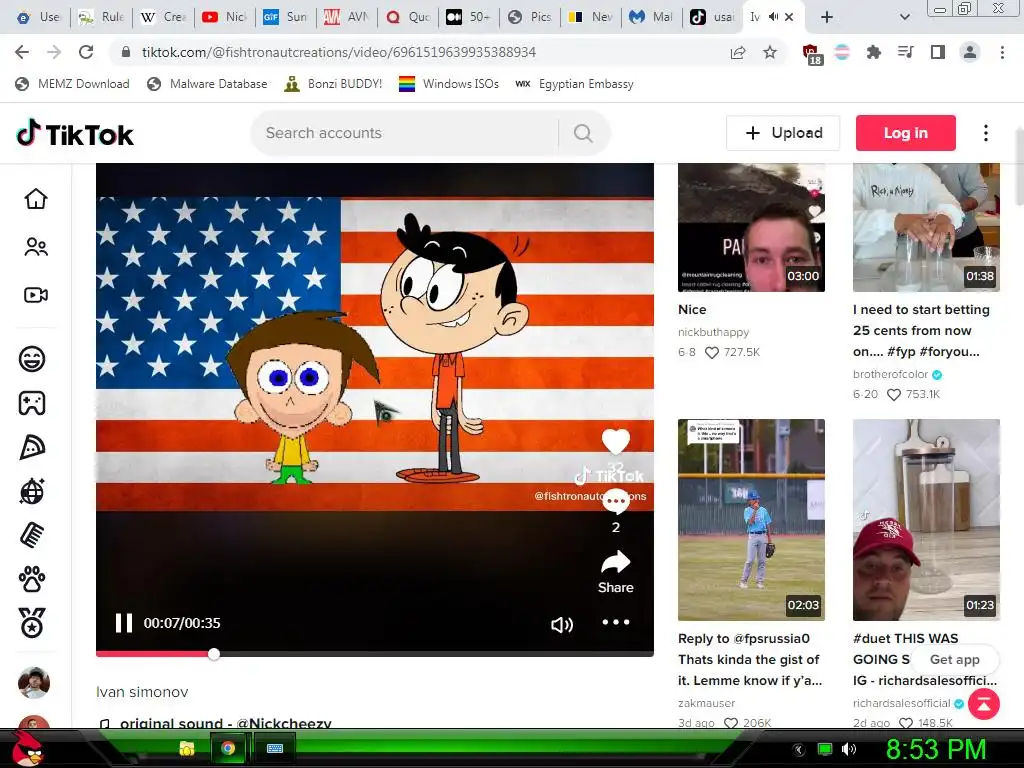The image size is (1024, 768).
Task: Click the red scroll-to-top arrow button
Action: 984,704
